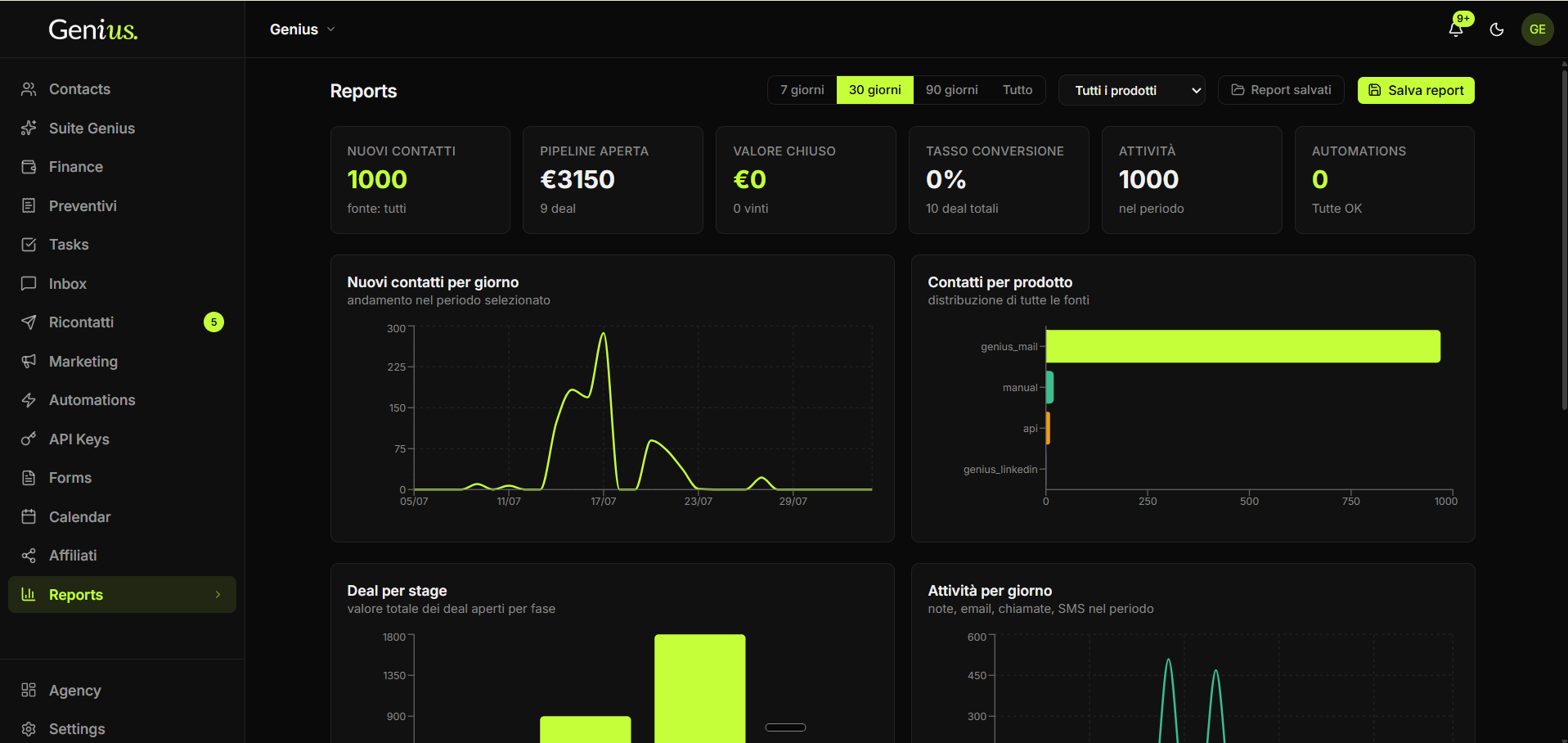Image resolution: width=1568 pixels, height=743 pixels.
Task: Open the Inbox page
Action: (122, 283)
